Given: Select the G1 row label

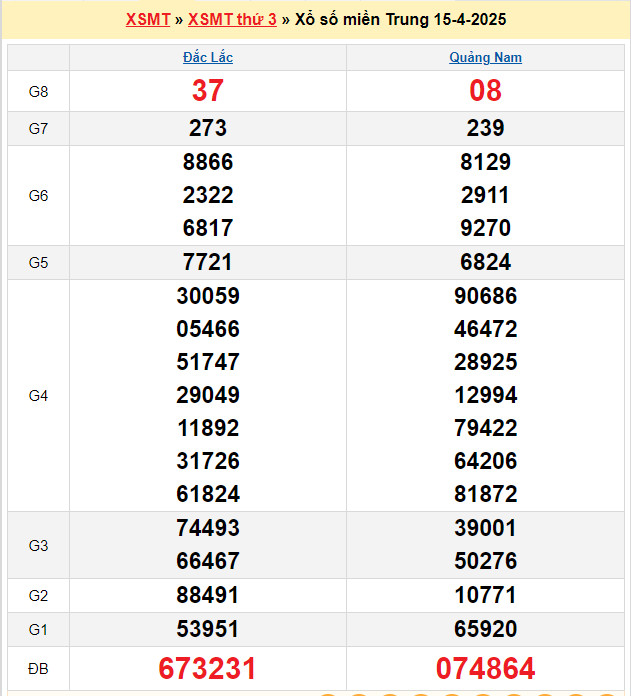Looking at the screenshot, I should [38, 630].
